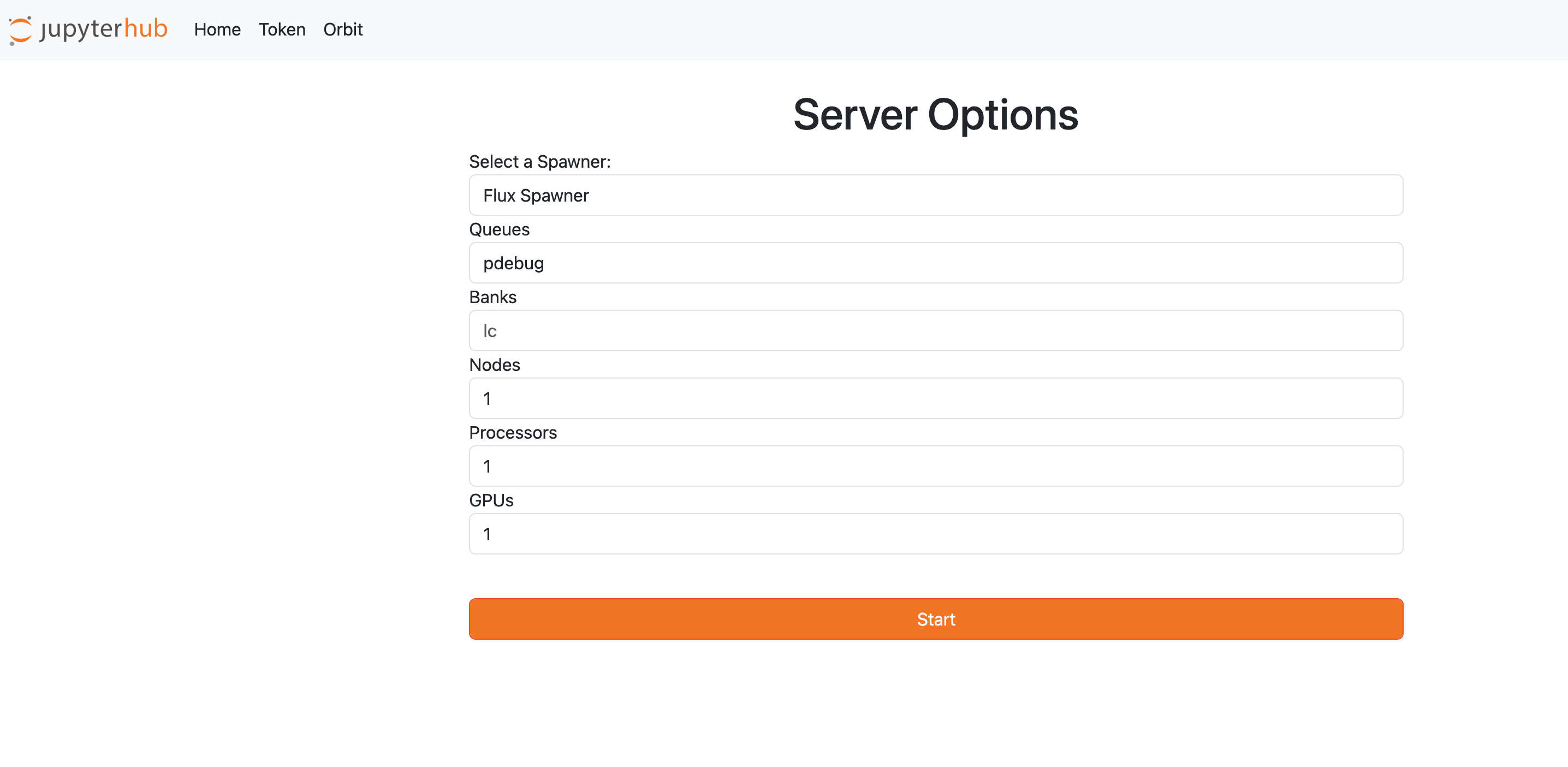
Task: Click the Banks field label
Action: (492, 297)
